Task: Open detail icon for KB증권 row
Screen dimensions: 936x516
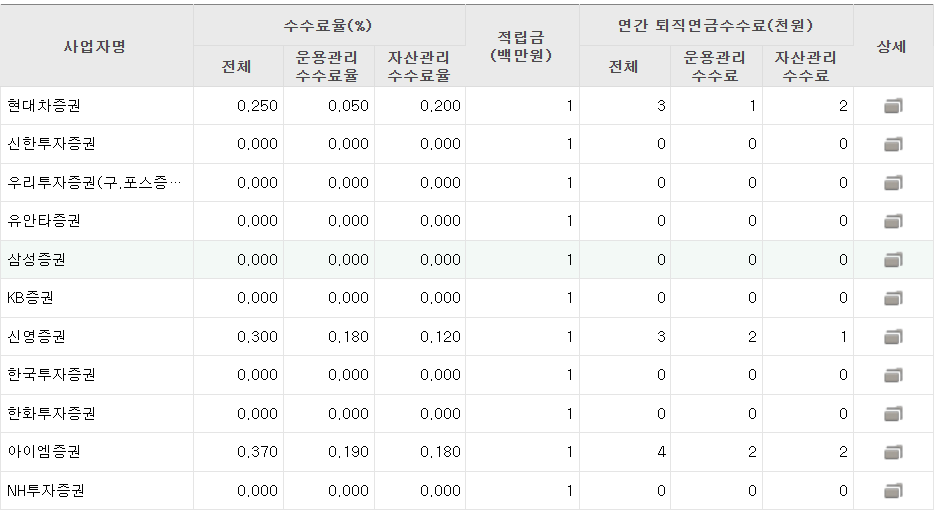Action: click(x=893, y=298)
